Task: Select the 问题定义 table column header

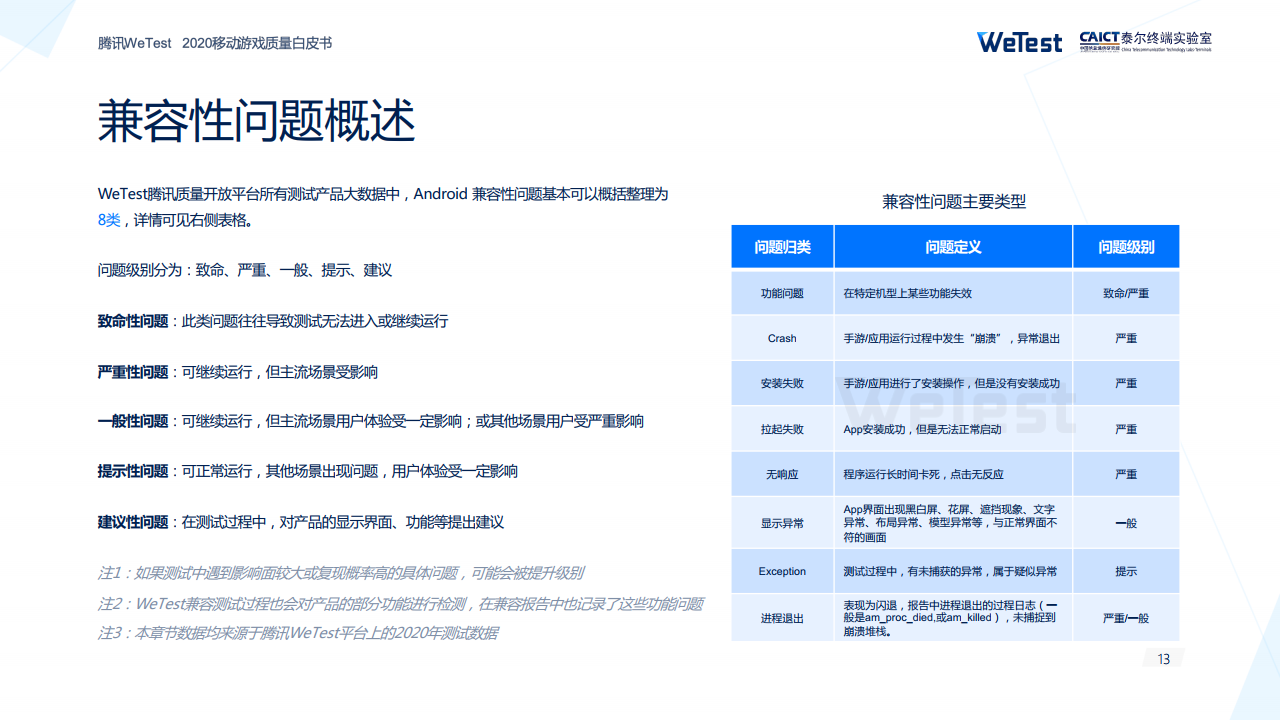Action: pyautogui.click(x=953, y=247)
